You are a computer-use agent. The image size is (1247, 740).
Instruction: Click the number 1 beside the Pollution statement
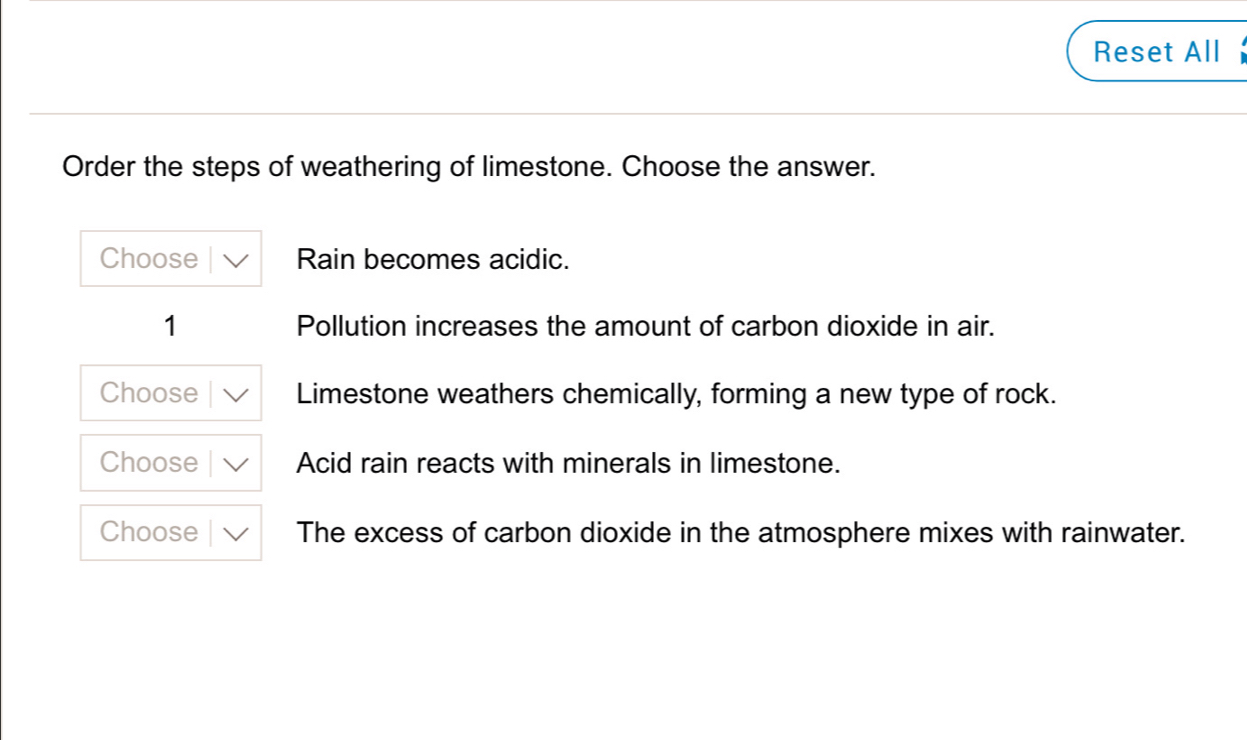171,326
